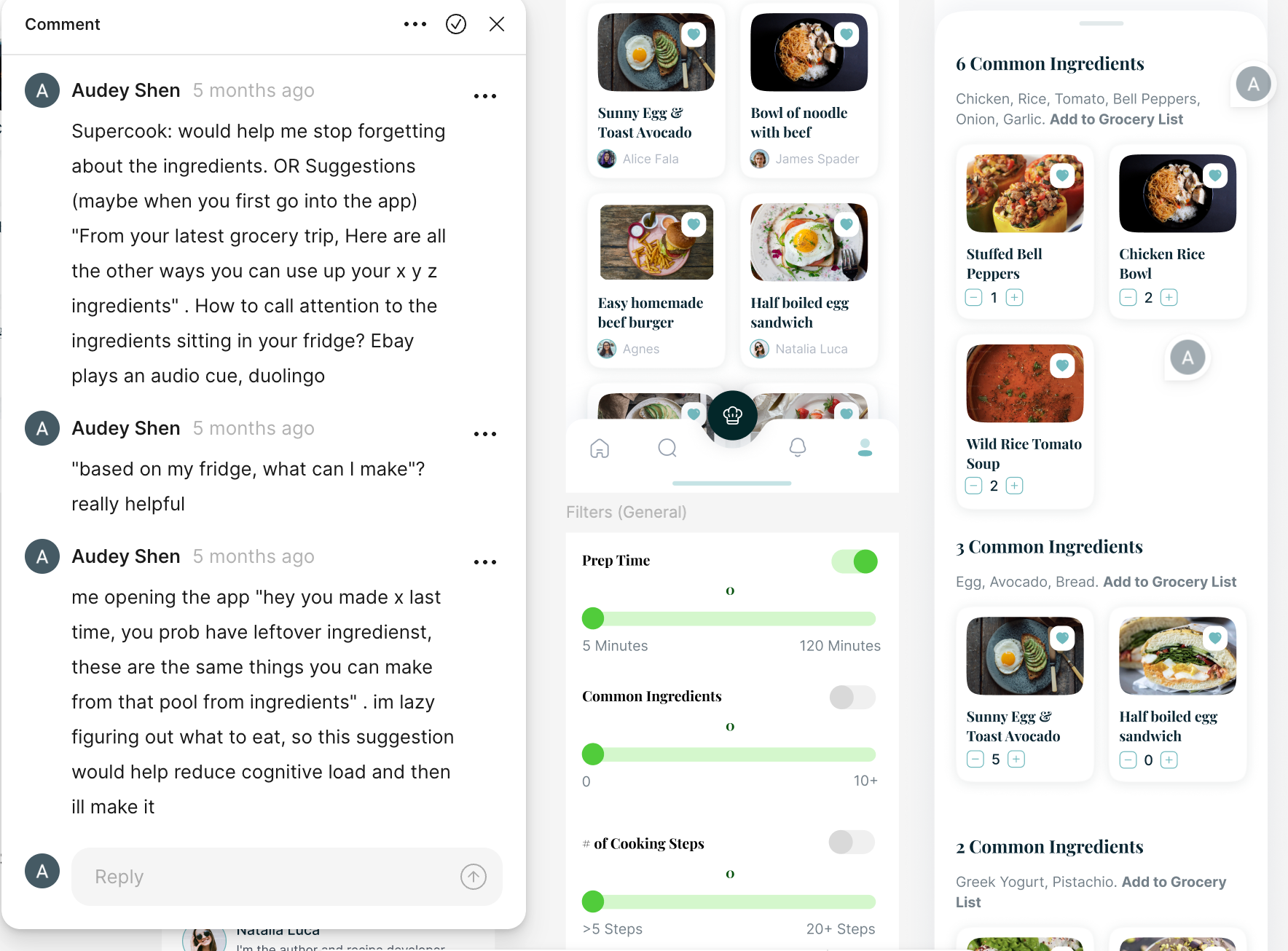The height and width of the screenshot is (951, 1288).
Task: Click Add to Grocery List for Egg, Avocado, Bread
Action: point(1169,582)
